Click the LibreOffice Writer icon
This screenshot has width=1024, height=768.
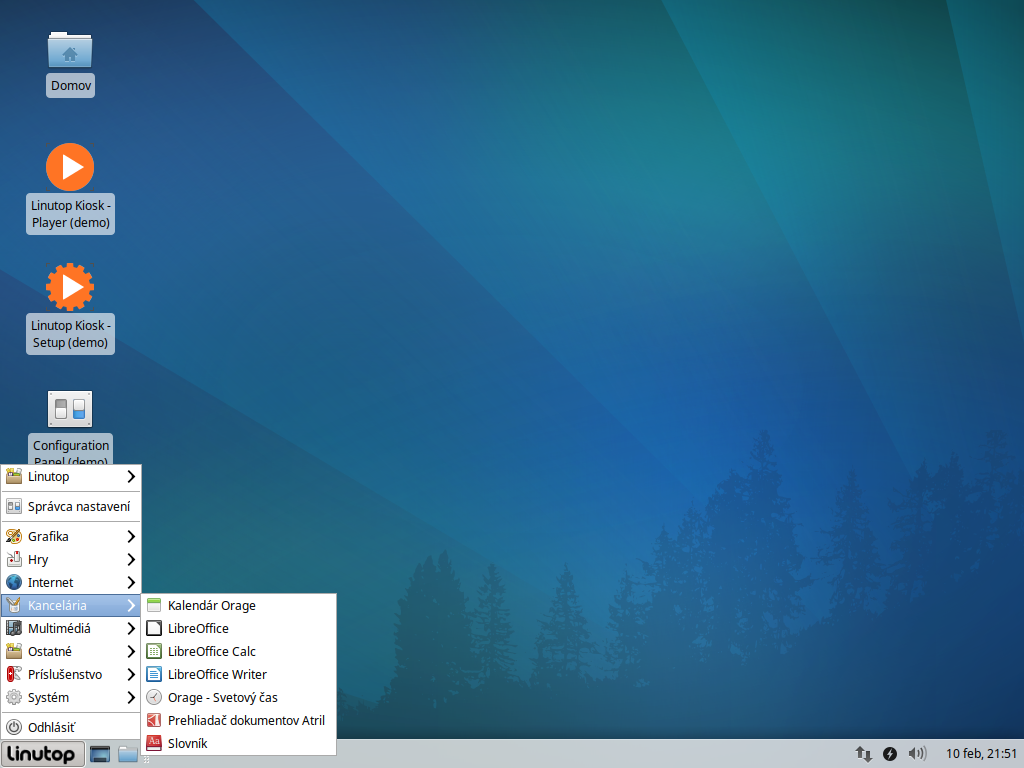(154, 674)
